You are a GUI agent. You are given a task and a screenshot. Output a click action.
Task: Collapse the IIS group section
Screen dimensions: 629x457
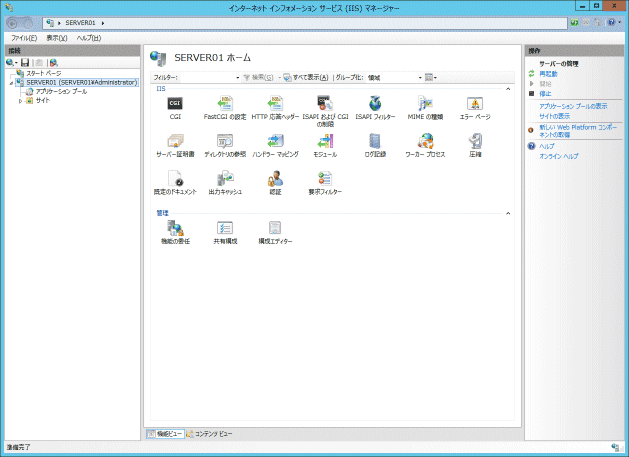[x=508, y=89]
